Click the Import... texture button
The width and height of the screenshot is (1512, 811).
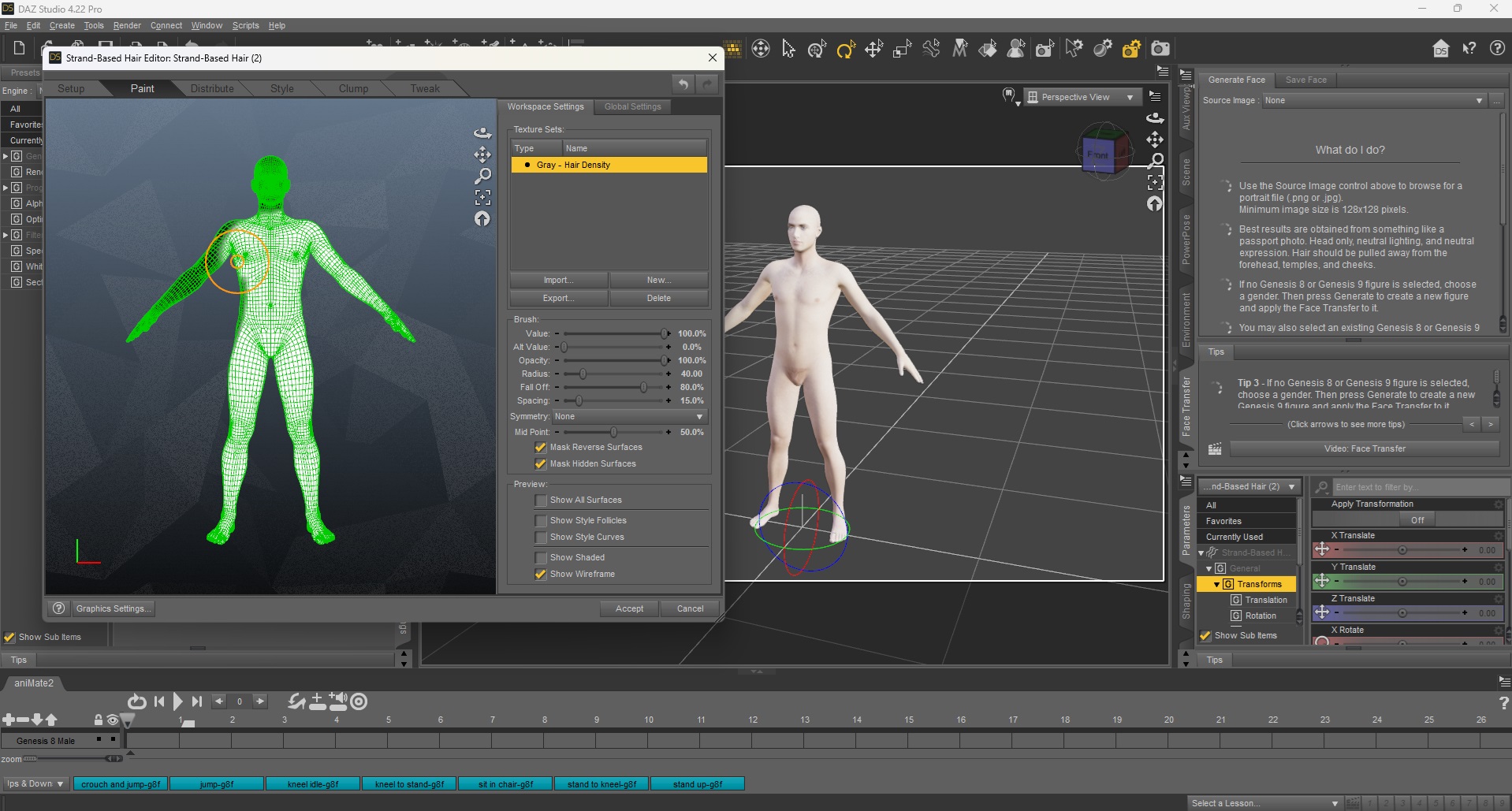[559, 280]
